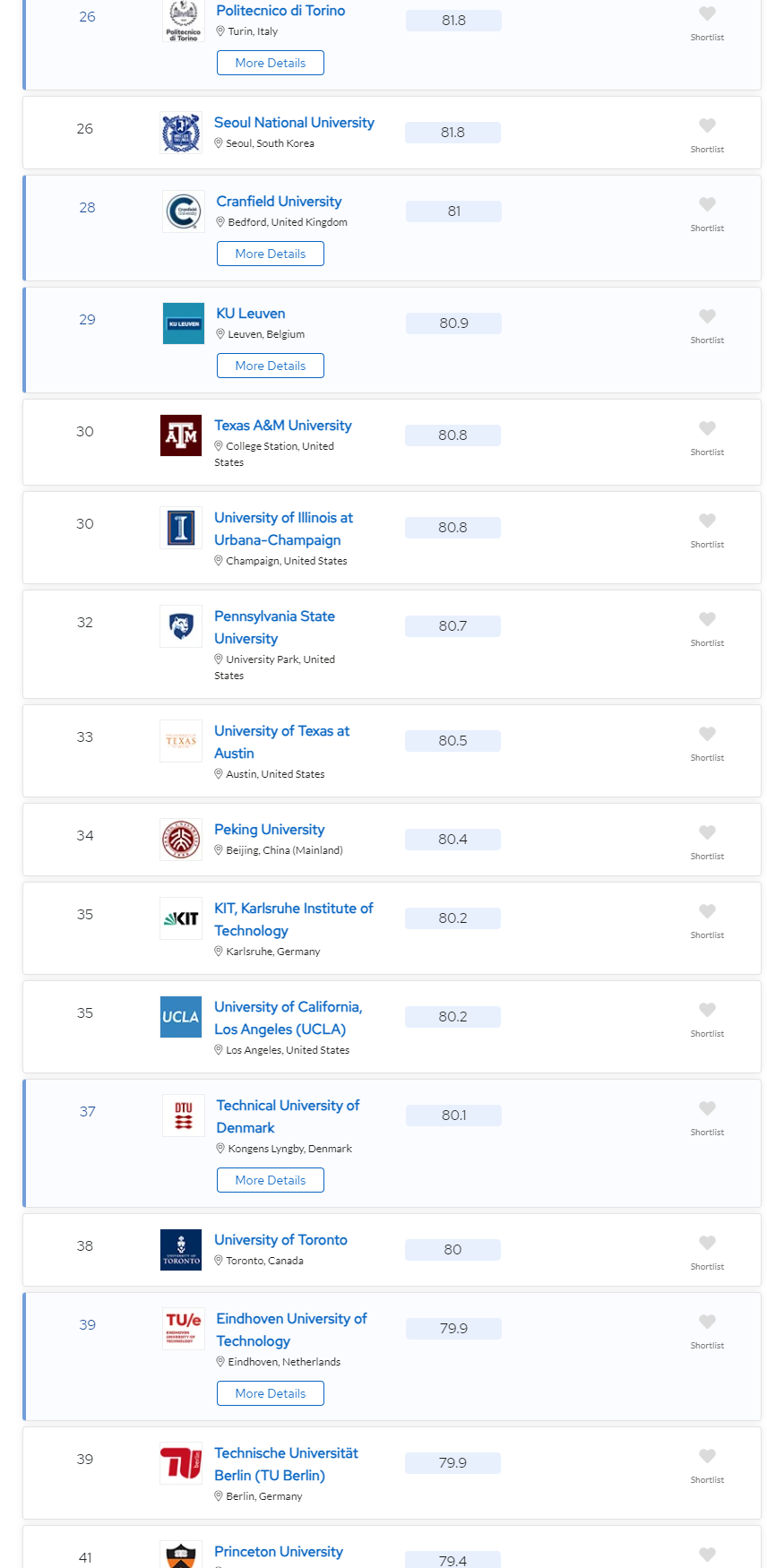Image resolution: width=767 pixels, height=1568 pixels.
Task: Open More Details for Politecnico di Torino
Action: [x=271, y=63]
